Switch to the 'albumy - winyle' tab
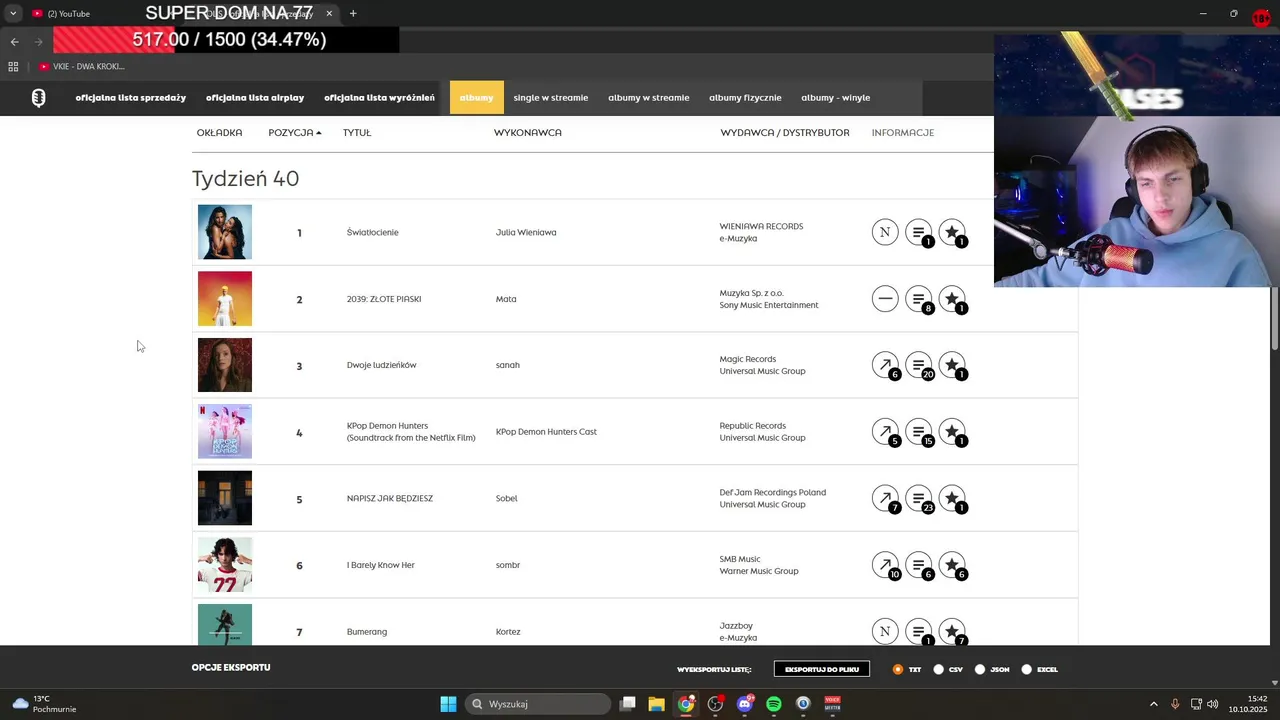Viewport: 1280px width, 720px height. 836,98
